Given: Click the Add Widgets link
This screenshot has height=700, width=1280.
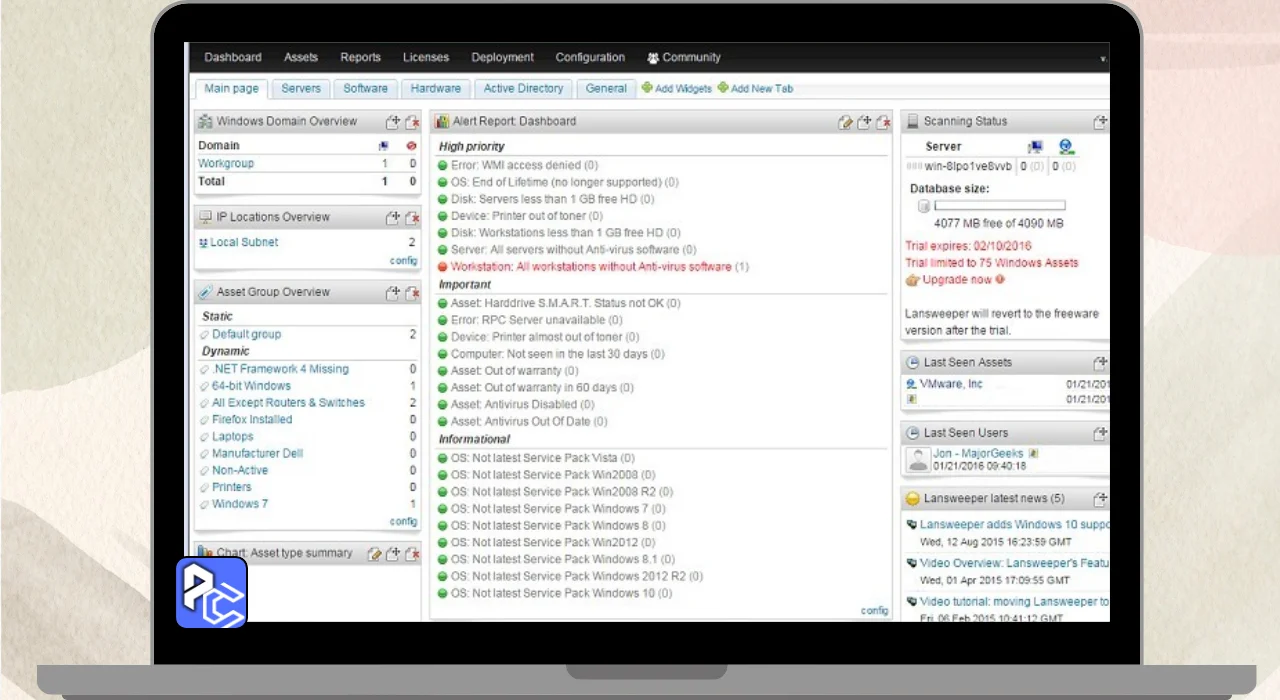Looking at the screenshot, I should click(677, 89).
